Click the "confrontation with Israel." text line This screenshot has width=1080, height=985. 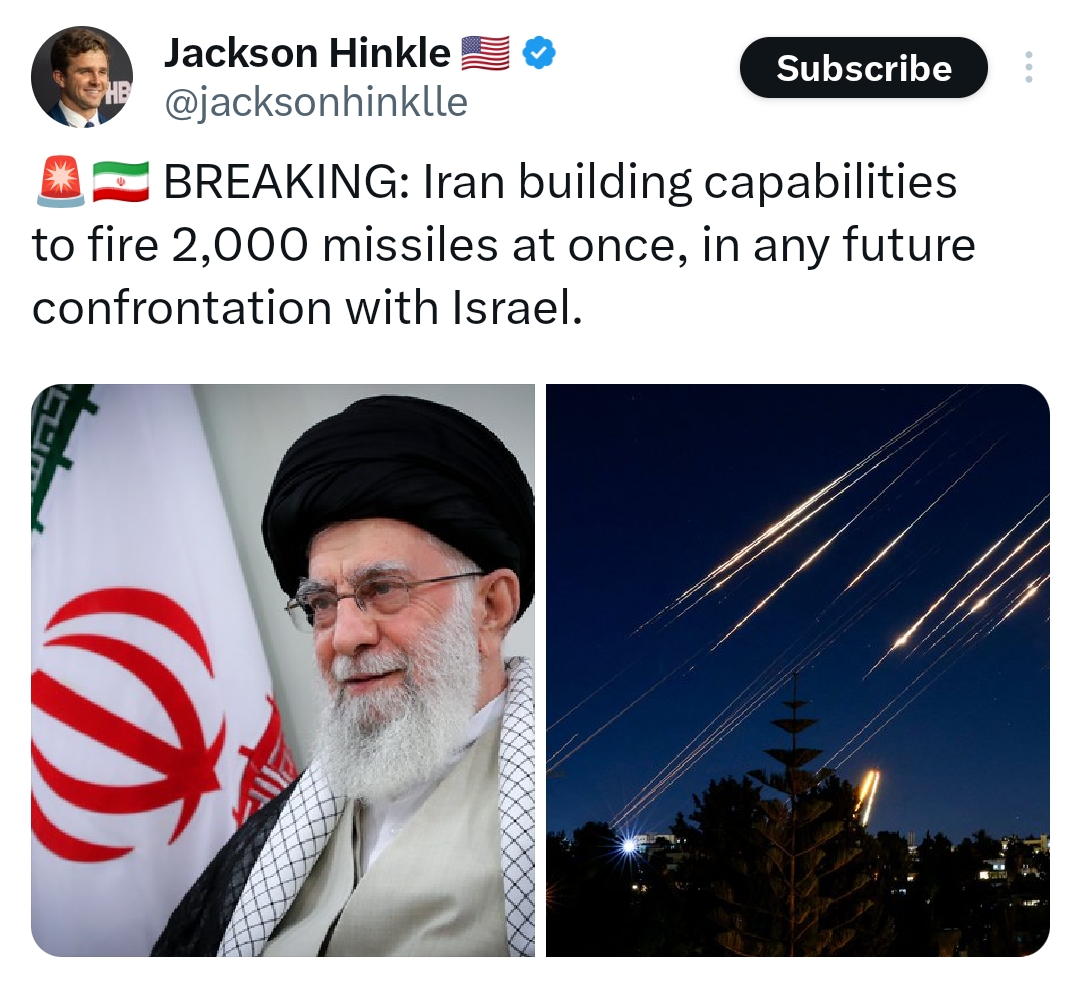[x=307, y=308]
